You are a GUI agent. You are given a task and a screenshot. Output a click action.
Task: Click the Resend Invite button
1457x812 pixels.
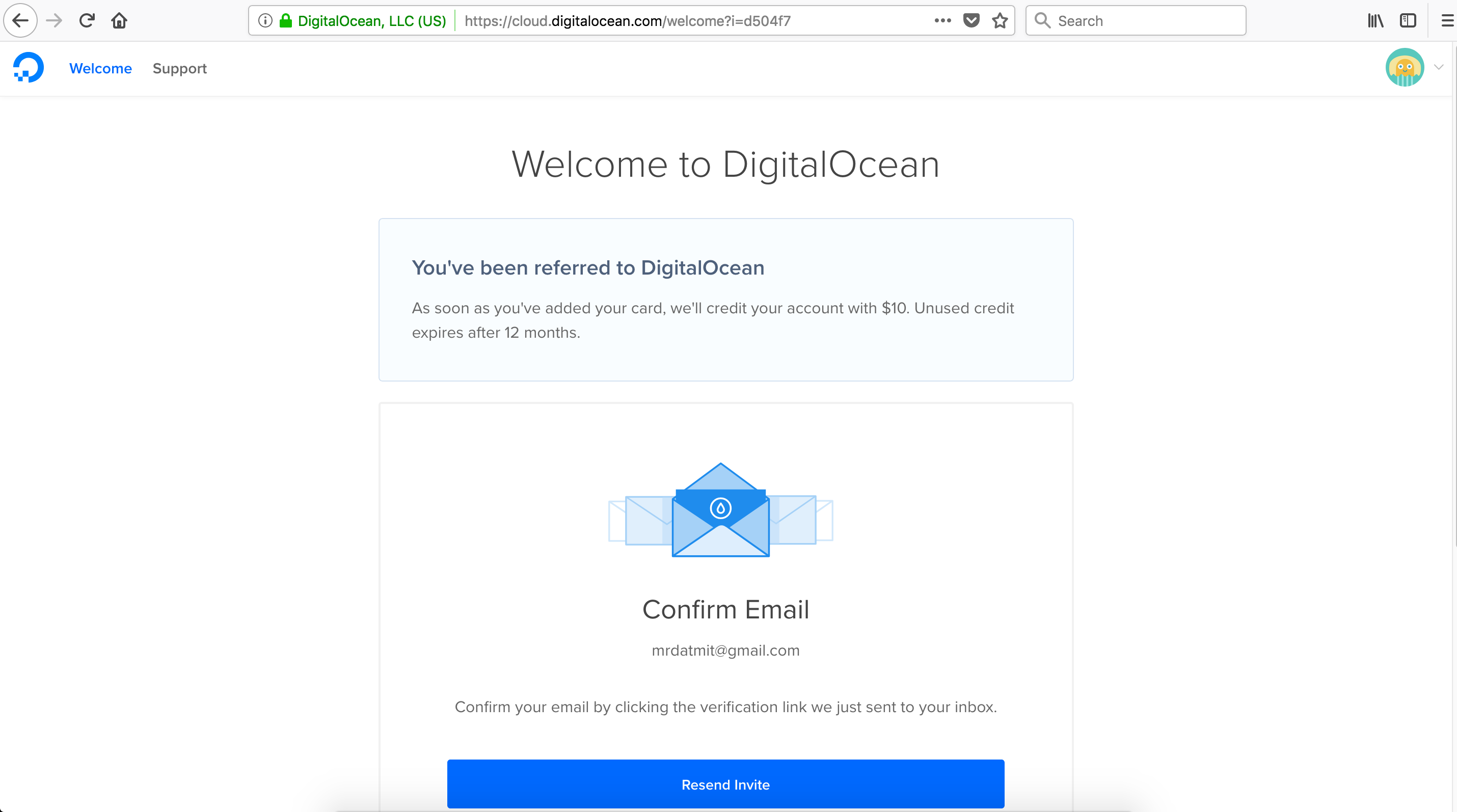(x=725, y=783)
